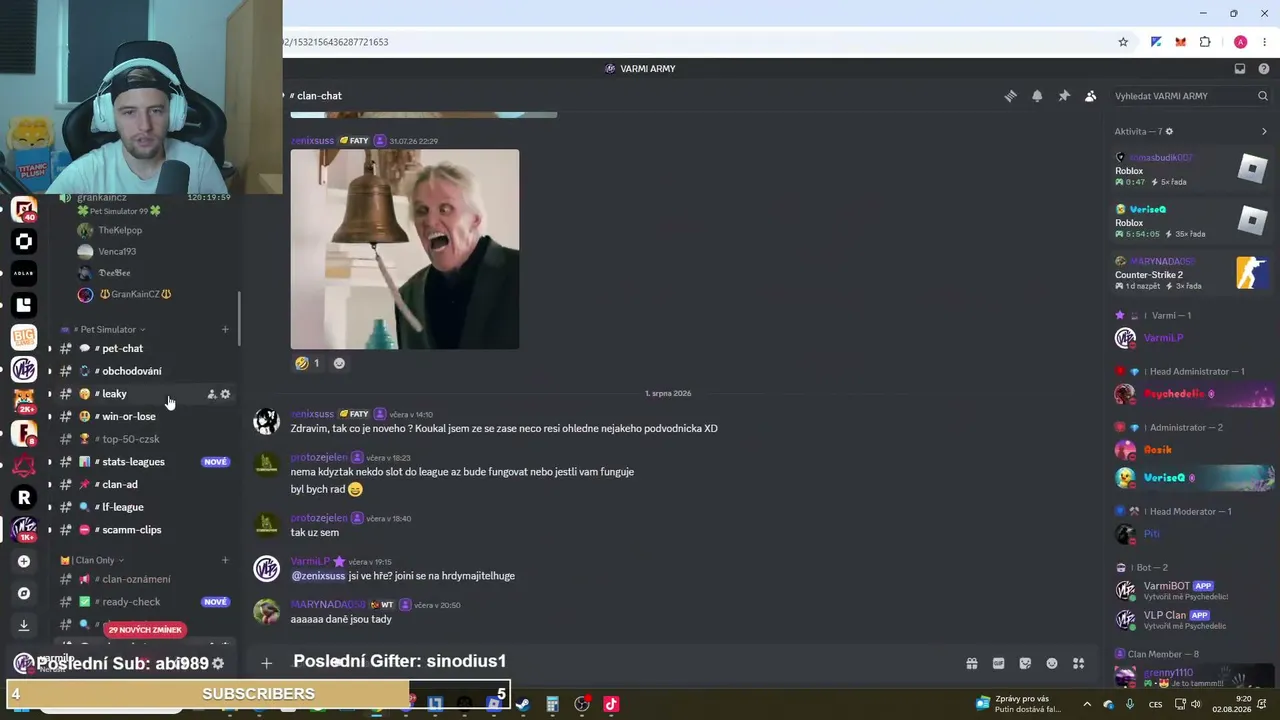Open the emoji picker

pyautogui.click(x=1052, y=663)
